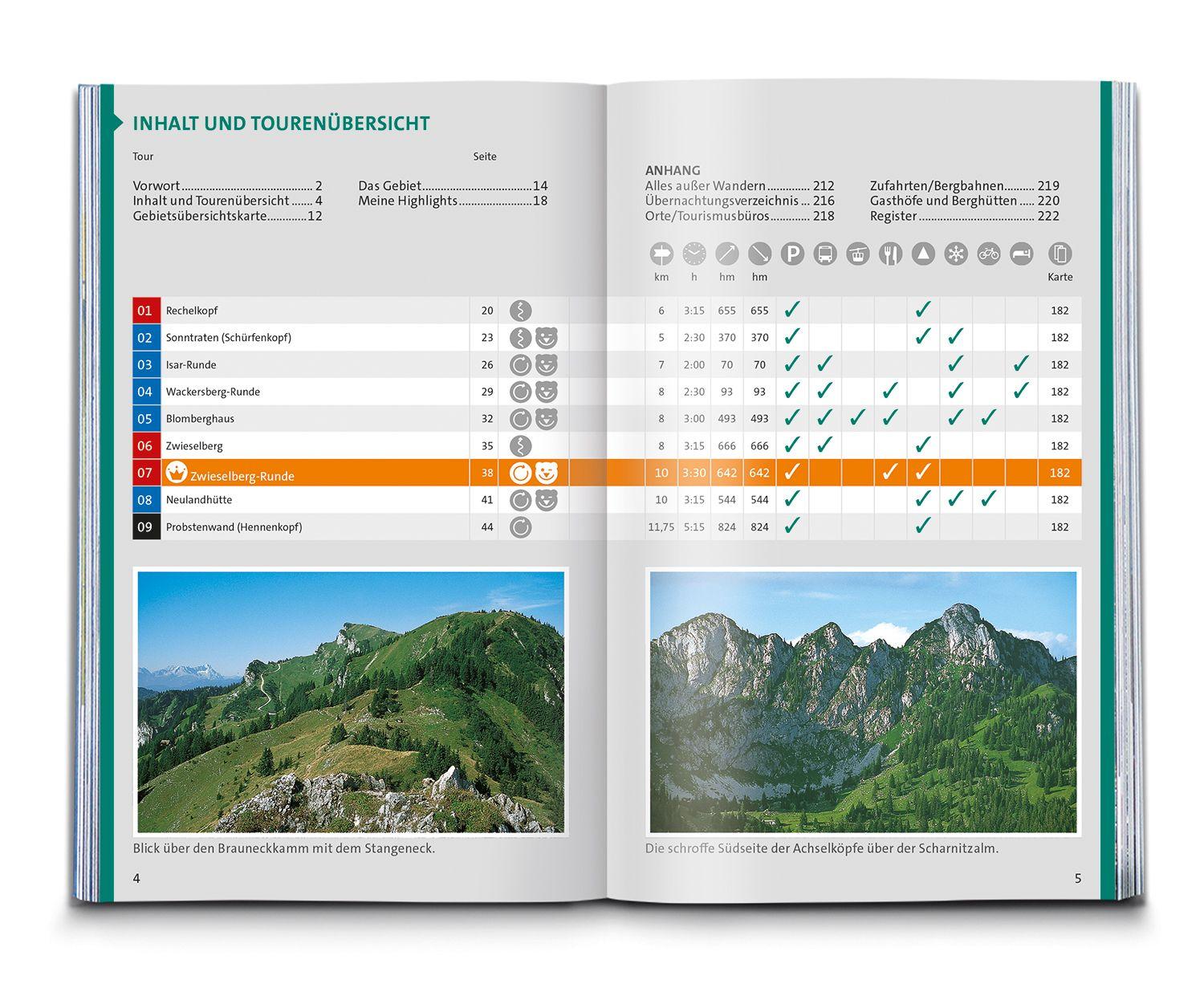Click the bear face icon in Sonntraten row
Screen dimensions: 1204x984
coord(547,338)
